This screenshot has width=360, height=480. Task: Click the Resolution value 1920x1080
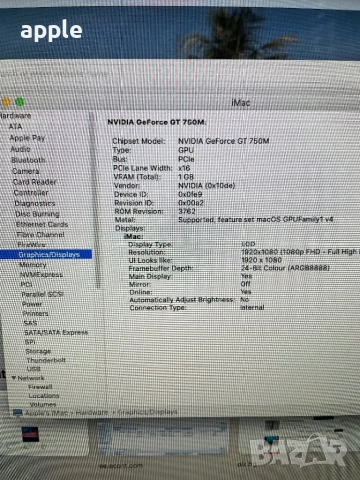(300, 252)
